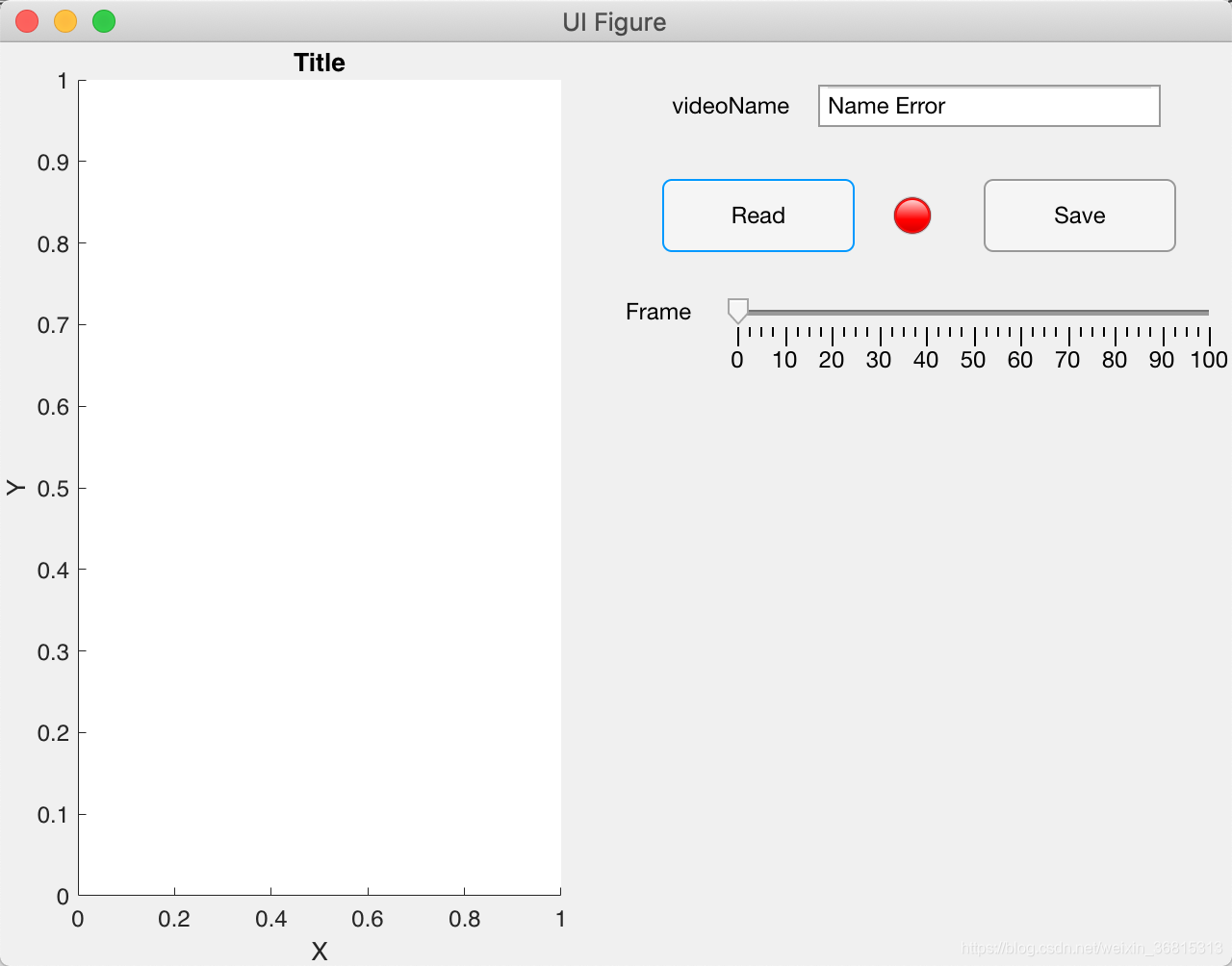This screenshot has width=1232, height=966.
Task: Click x-axis tick label 0.6
Action: [x=368, y=919]
